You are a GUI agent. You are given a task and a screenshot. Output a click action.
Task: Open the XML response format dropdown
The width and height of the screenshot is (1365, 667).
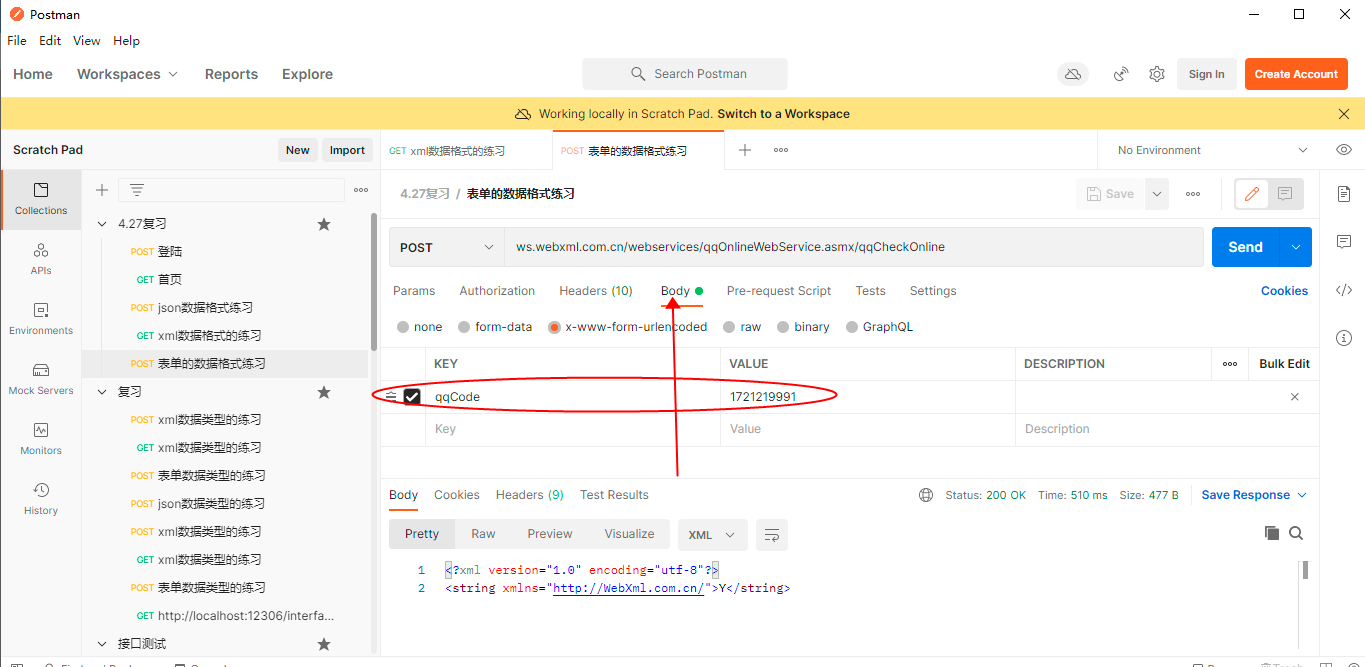(712, 534)
